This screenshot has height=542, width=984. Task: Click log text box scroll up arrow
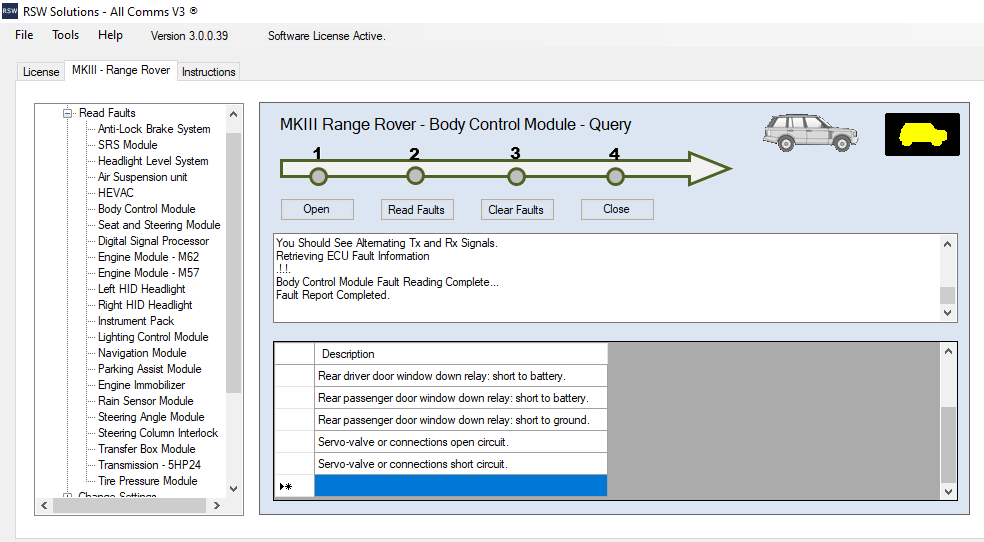coord(948,244)
